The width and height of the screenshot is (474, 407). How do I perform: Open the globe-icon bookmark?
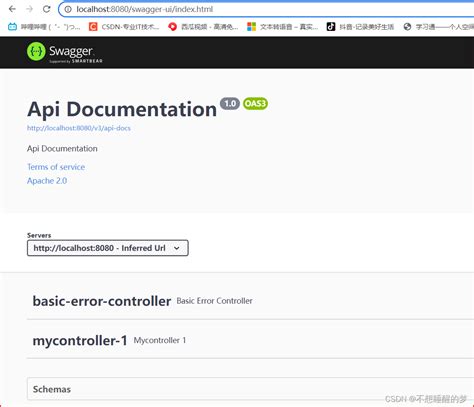click(x=407, y=27)
